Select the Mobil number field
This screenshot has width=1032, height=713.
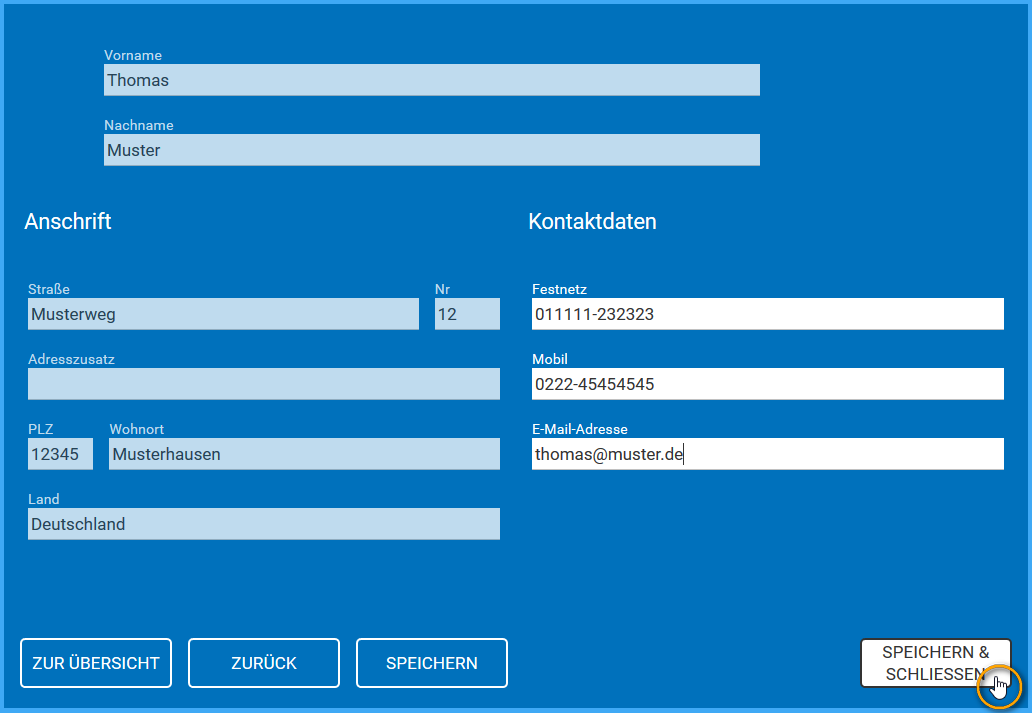(x=766, y=383)
